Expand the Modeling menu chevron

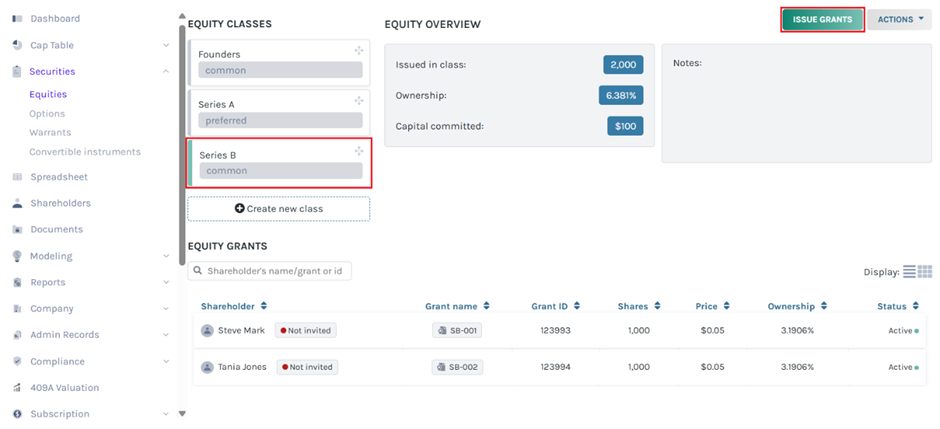tap(166, 256)
